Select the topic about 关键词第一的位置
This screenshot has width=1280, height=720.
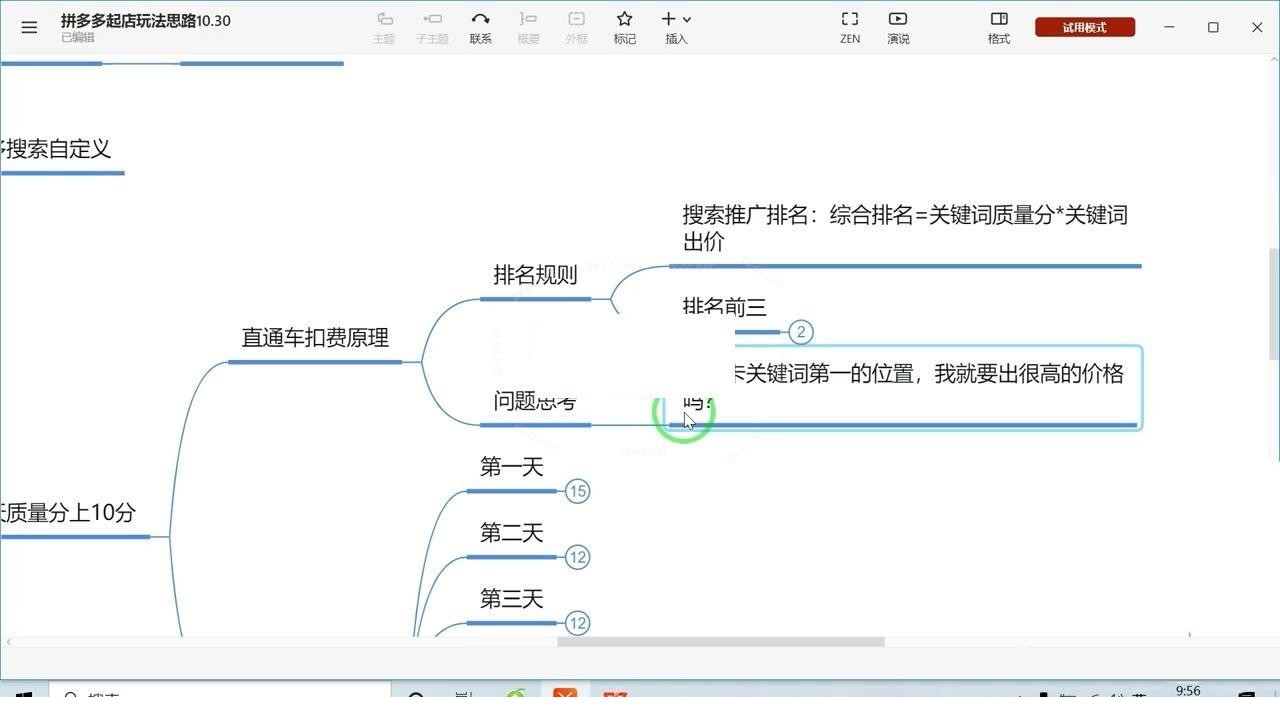point(903,387)
